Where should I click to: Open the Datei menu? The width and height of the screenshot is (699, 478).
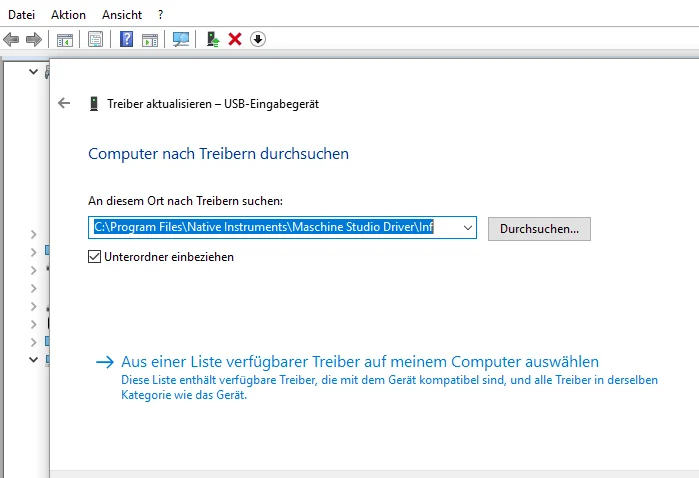coord(21,15)
